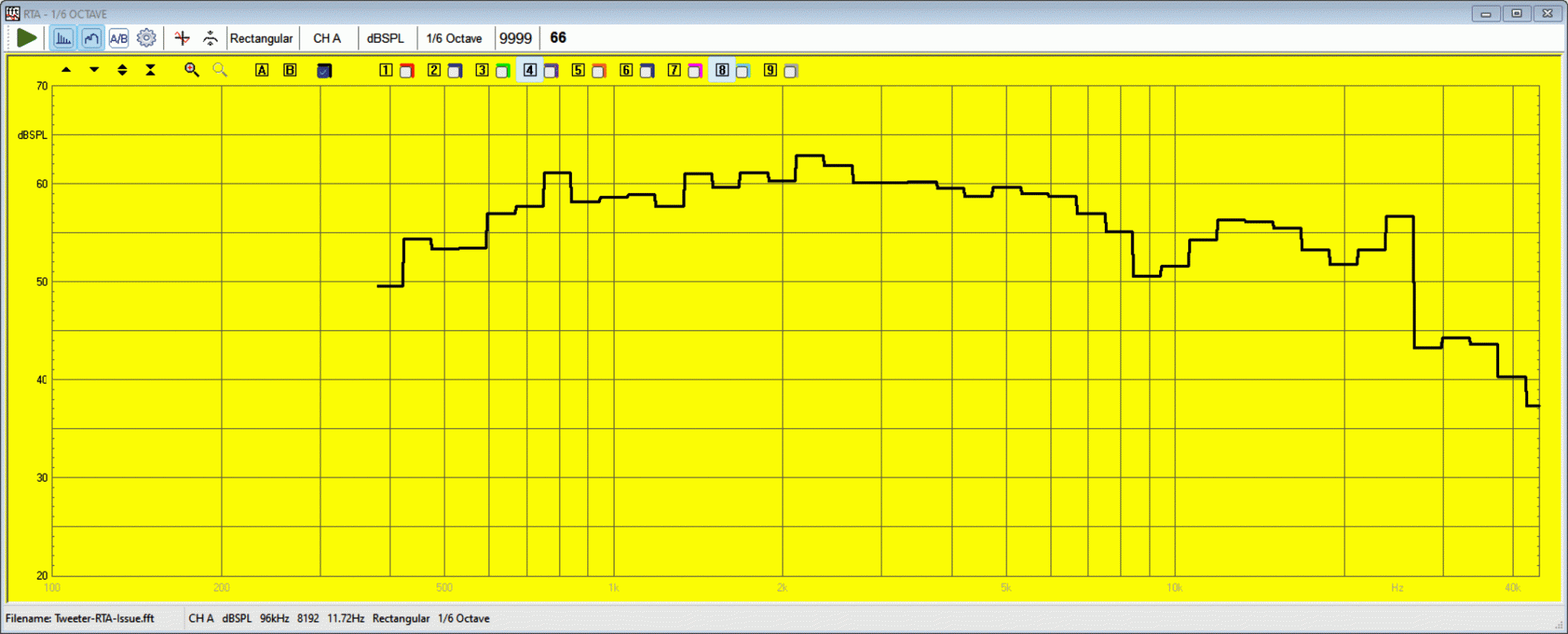Minimize the RTA window
The height and width of the screenshot is (634, 1568).
click(x=1486, y=13)
